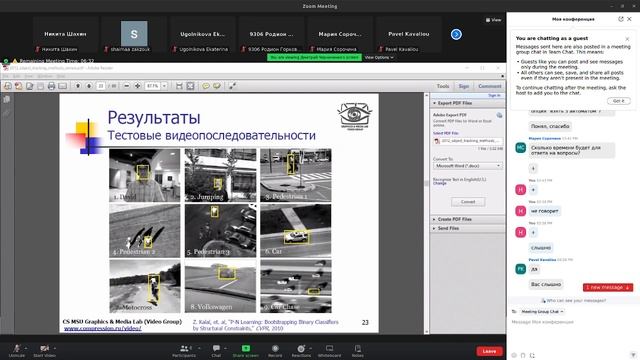Open View Options dropdown of shared screen
640x360 pixels.
379,58
